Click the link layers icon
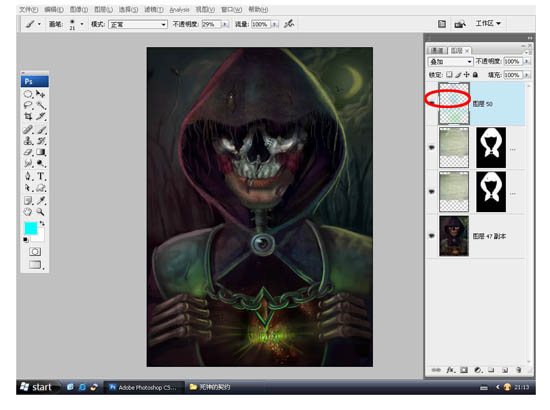Viewport: 550px width, 410px height. 436,370
